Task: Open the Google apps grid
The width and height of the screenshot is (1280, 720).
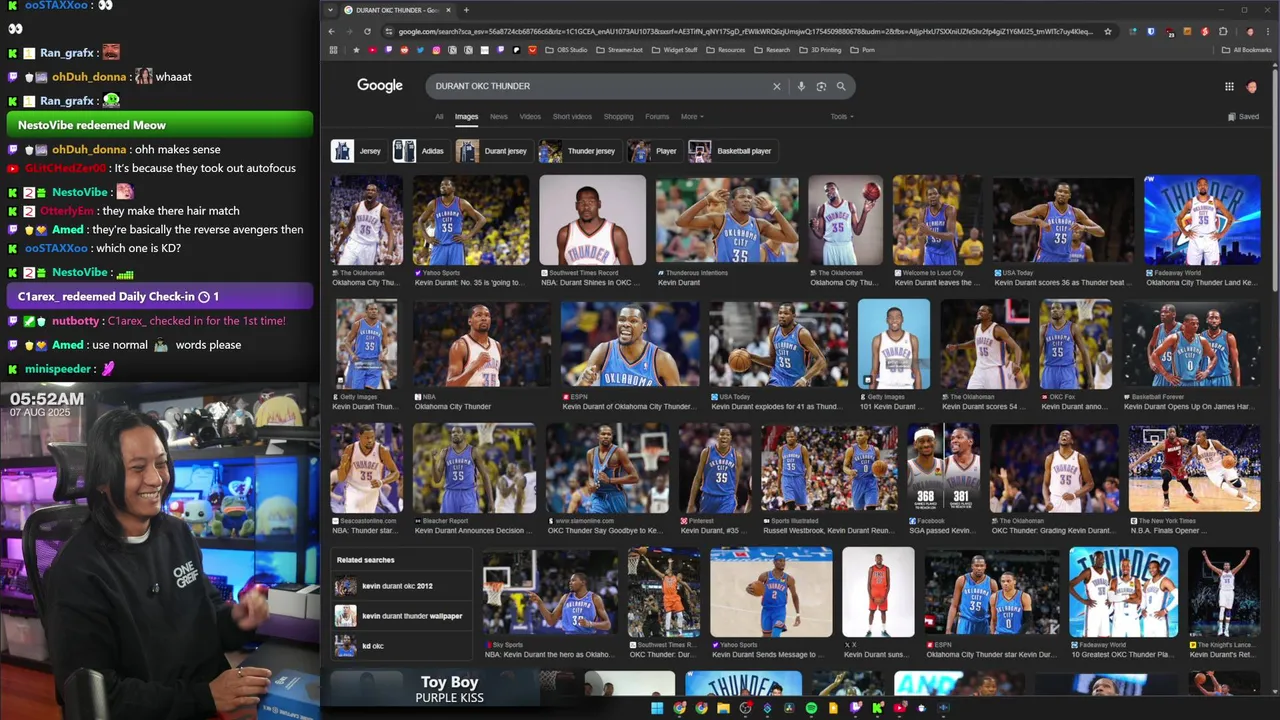Action: 1229,86
